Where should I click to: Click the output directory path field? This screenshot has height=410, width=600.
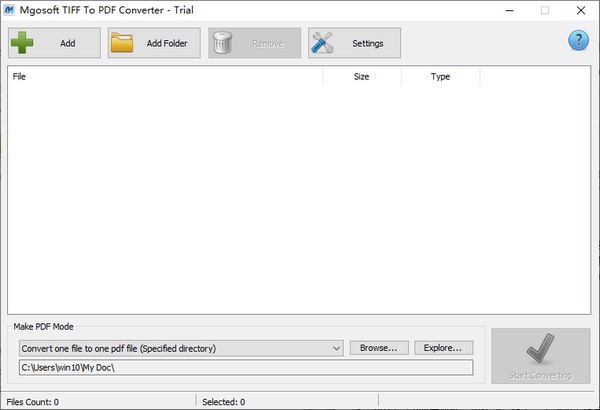(x=246, y=368)
